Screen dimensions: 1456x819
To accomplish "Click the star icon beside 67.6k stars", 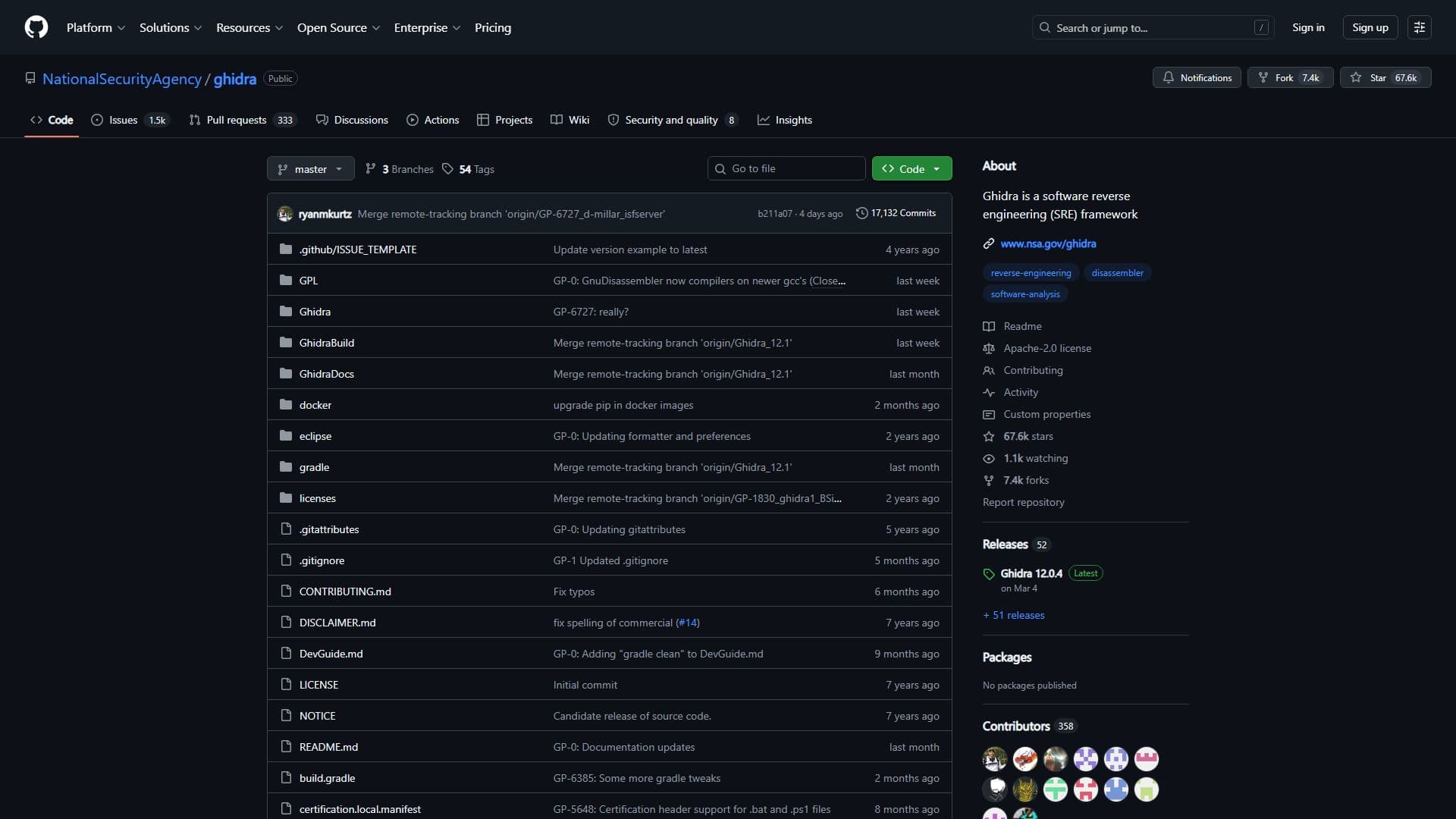I will click(x=989, y=436).
